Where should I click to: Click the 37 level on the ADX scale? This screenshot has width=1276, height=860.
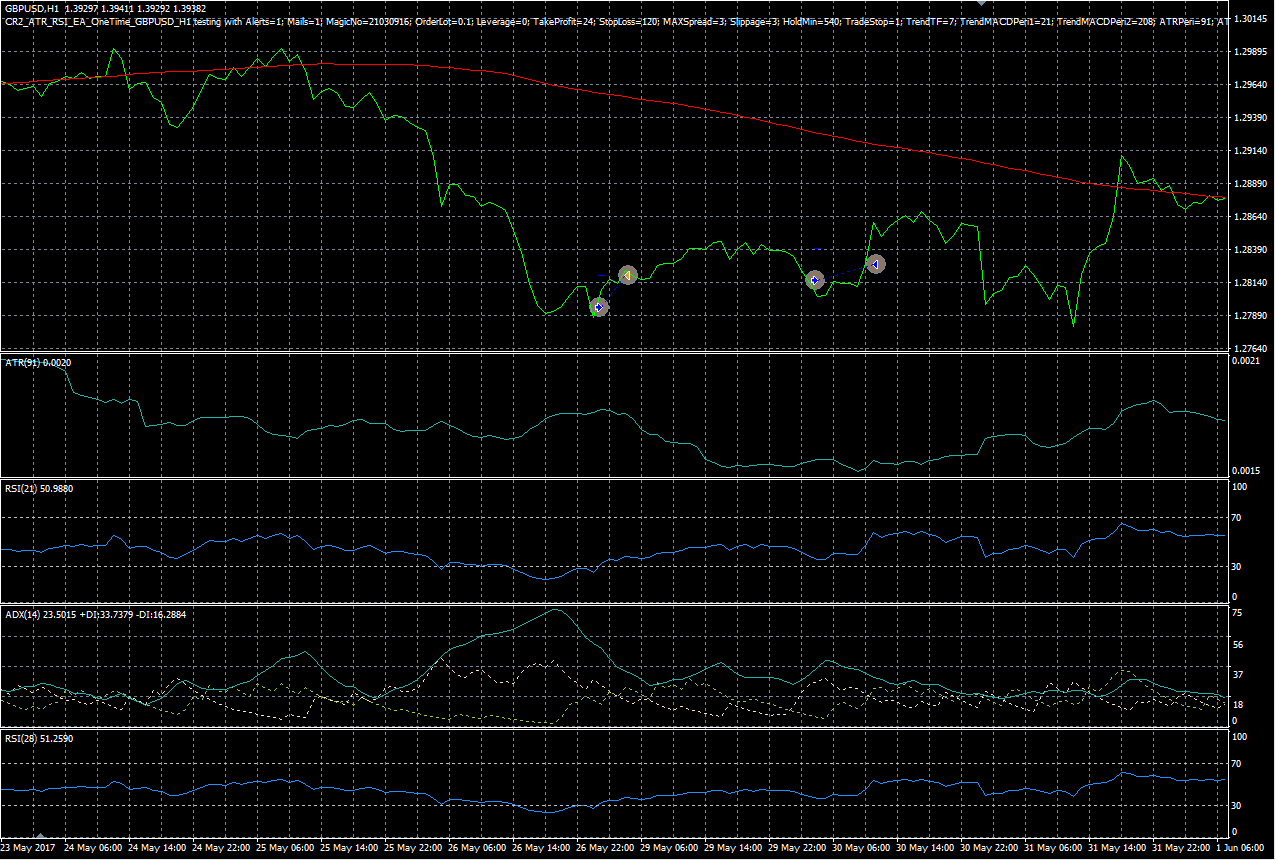coord(1240,675)
